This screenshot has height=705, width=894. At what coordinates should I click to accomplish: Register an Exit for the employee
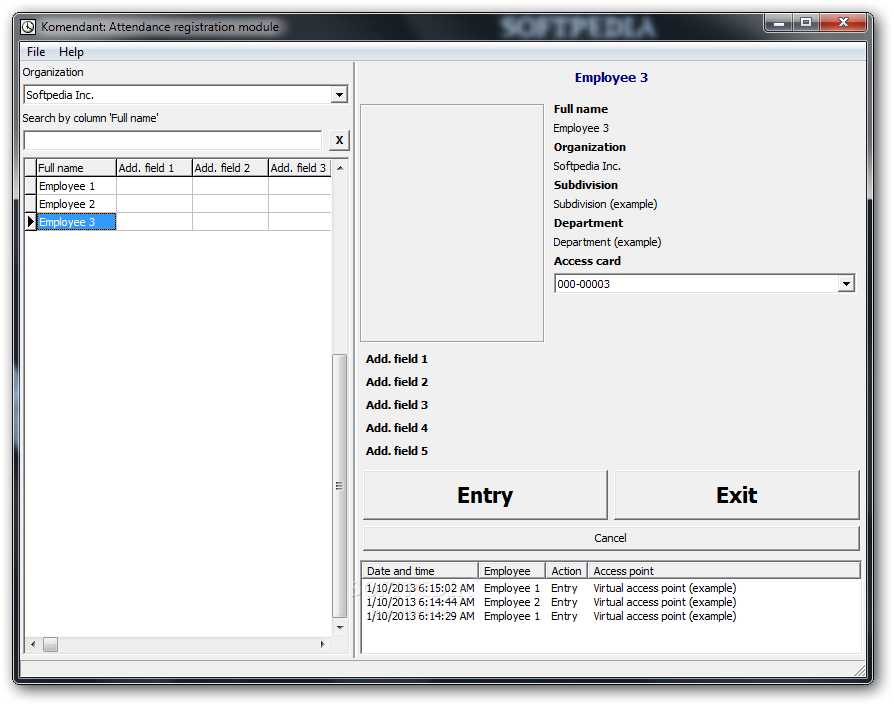737,495
